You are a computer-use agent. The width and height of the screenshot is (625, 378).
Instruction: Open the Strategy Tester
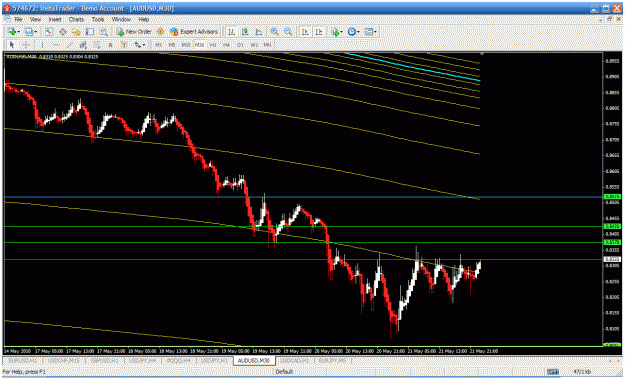pyautogui.click(x=104, y=32)
